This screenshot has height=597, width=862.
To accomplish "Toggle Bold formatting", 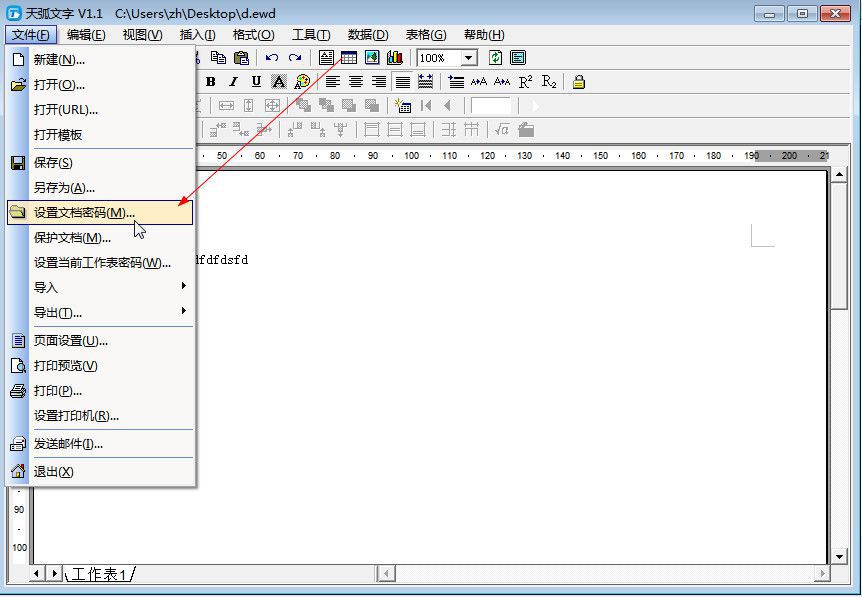I will pos(211,82).
